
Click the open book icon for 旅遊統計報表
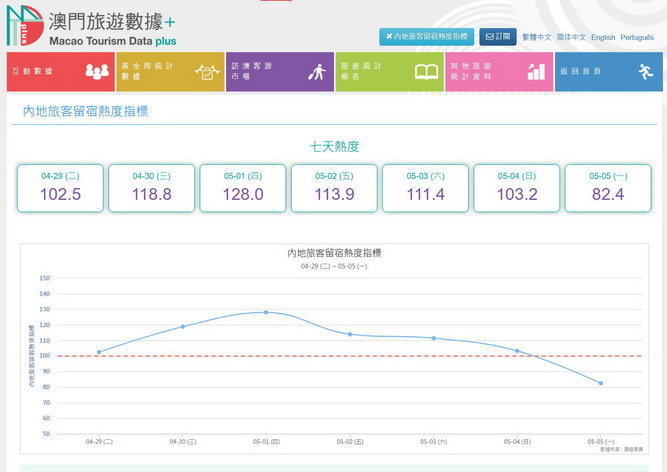click(427, 72)
